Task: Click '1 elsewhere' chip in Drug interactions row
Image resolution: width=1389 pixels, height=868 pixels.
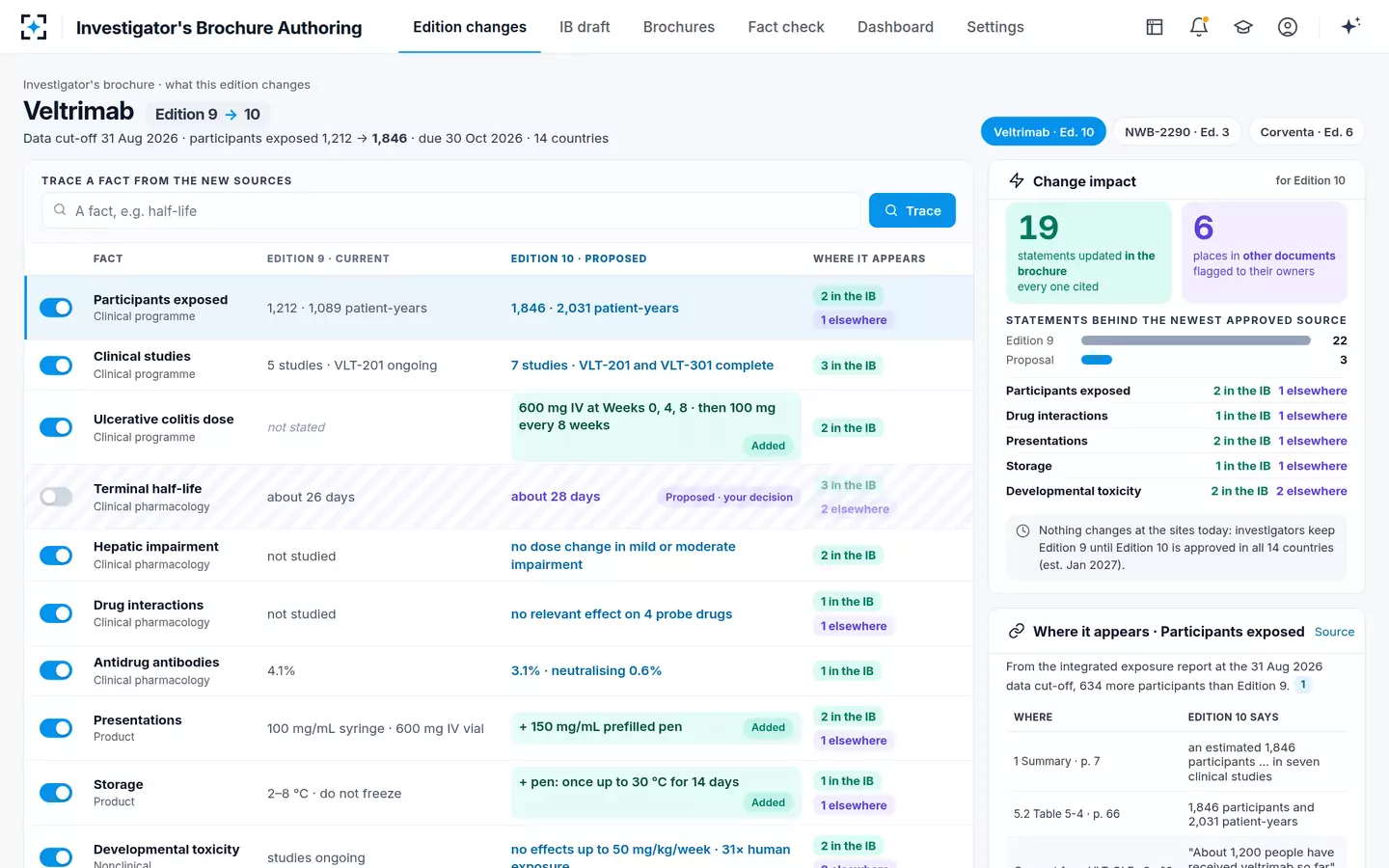Action: 854,626
